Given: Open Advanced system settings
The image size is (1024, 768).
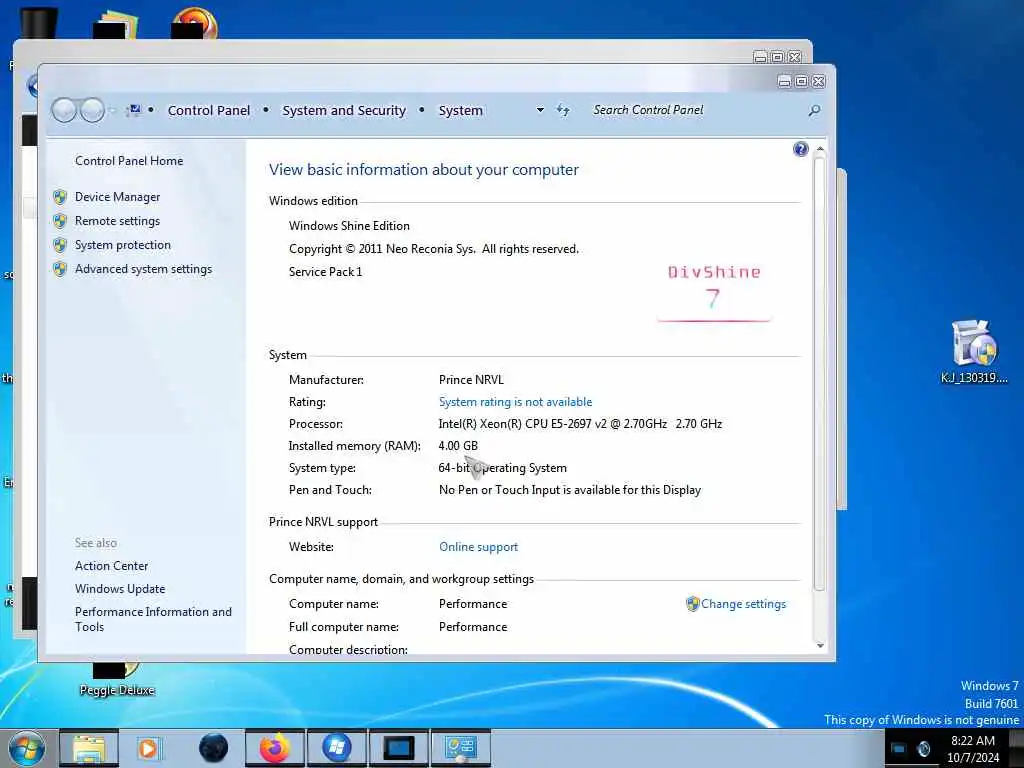Looking at the screenshot, I should coord(143,269).
